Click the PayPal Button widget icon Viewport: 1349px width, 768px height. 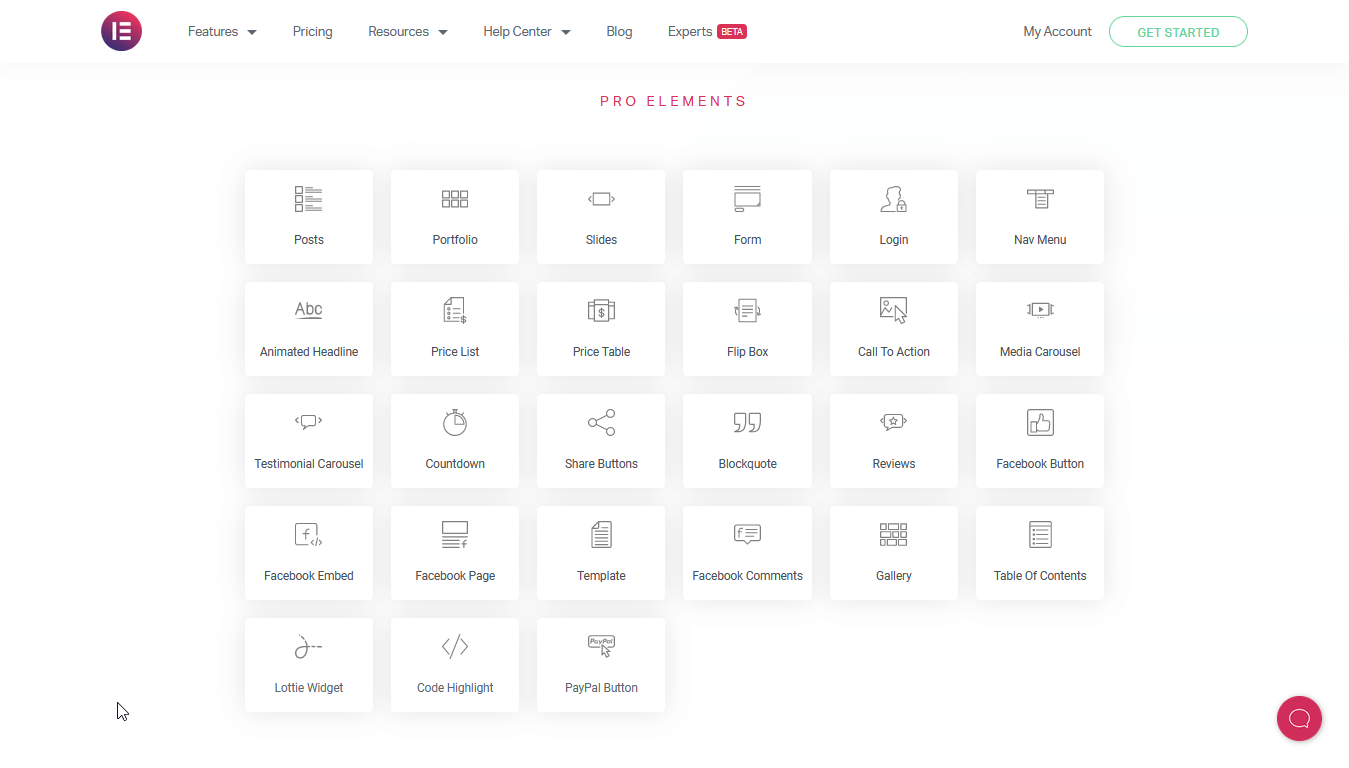(601, 647)
